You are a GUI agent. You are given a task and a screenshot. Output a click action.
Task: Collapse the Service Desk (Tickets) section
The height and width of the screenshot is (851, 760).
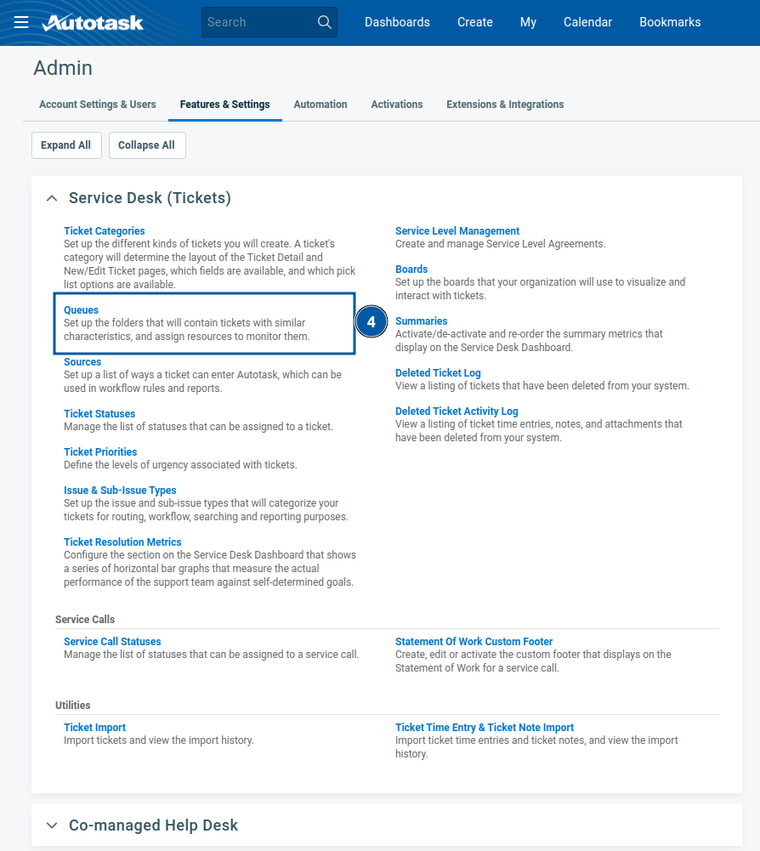tap(52, 199)
